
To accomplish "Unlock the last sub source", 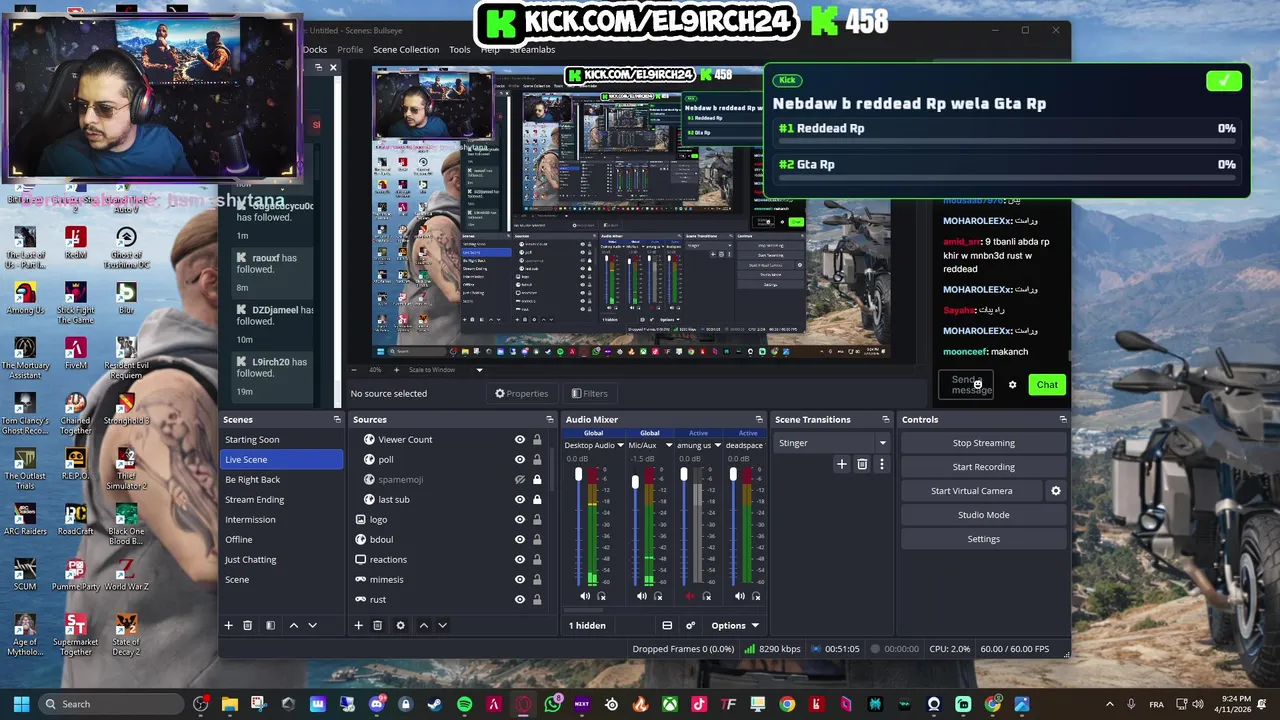I will pos(537,499).
